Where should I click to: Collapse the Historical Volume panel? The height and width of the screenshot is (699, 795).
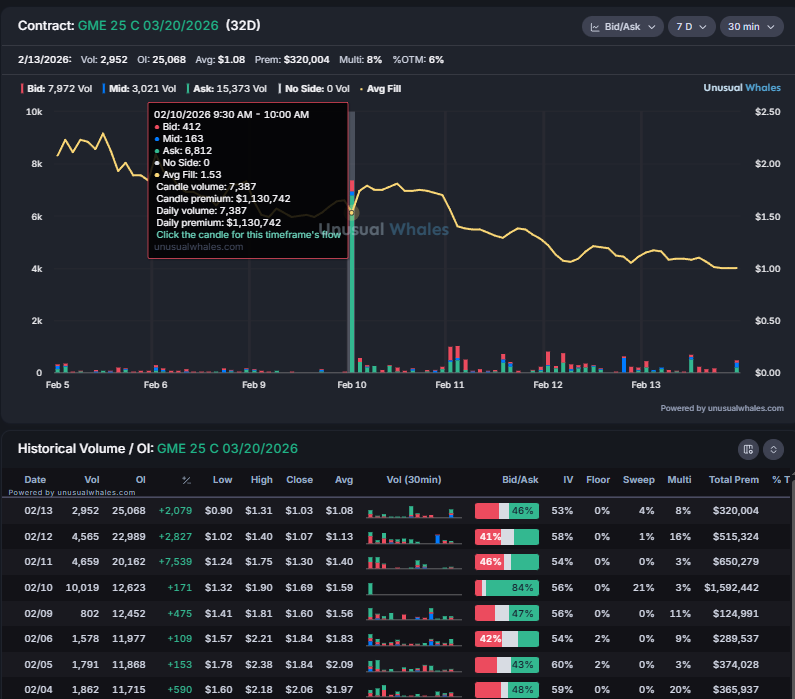773,449
